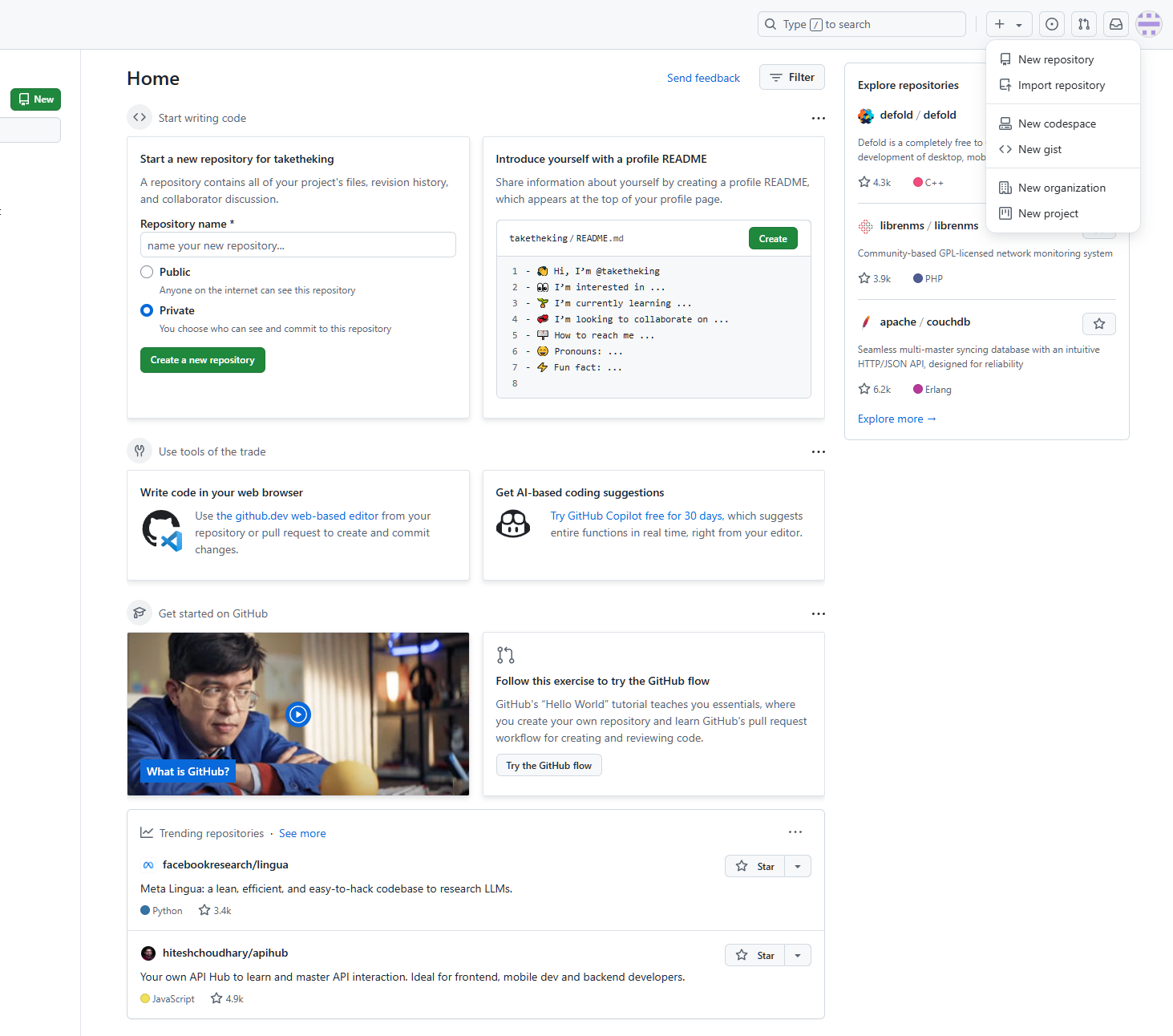Click the couchdb 6.2k star count icon
This screenshot has height=1036, width=1173.
tap(864, 389)
